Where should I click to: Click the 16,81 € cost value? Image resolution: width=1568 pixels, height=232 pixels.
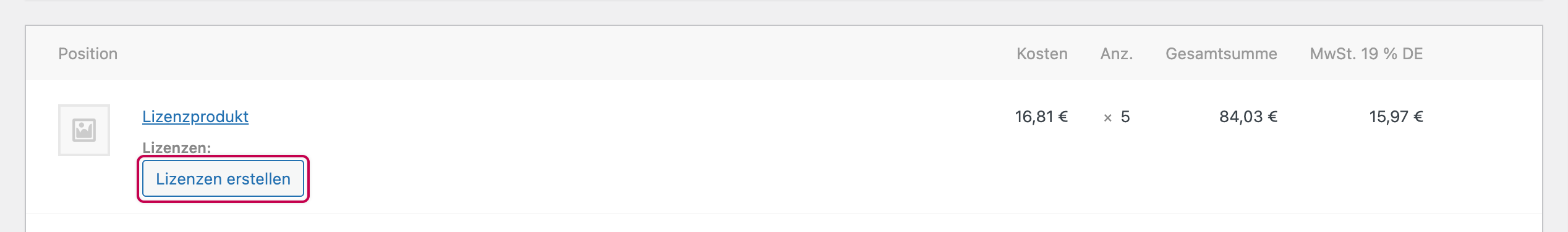1041,117
